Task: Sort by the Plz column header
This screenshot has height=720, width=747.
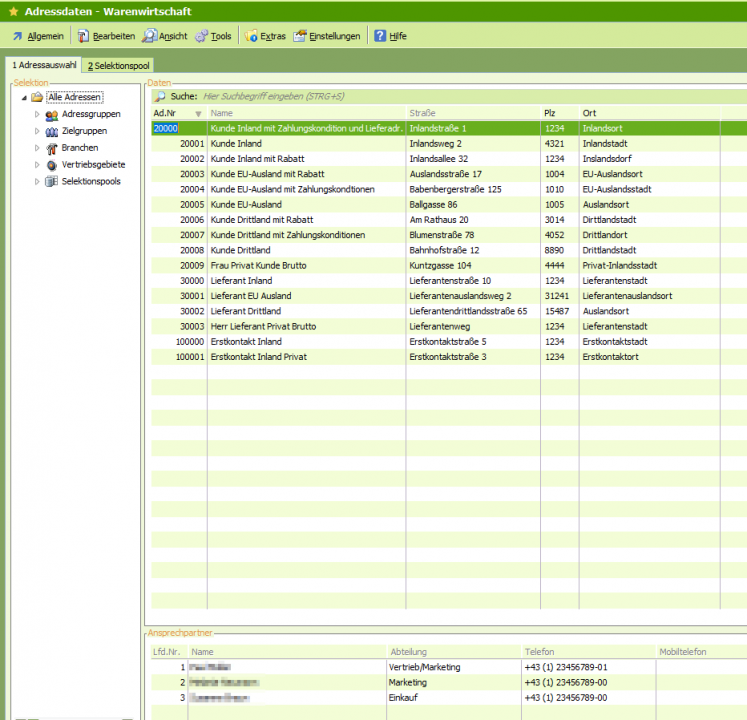Action: click(x=560, y=113)
